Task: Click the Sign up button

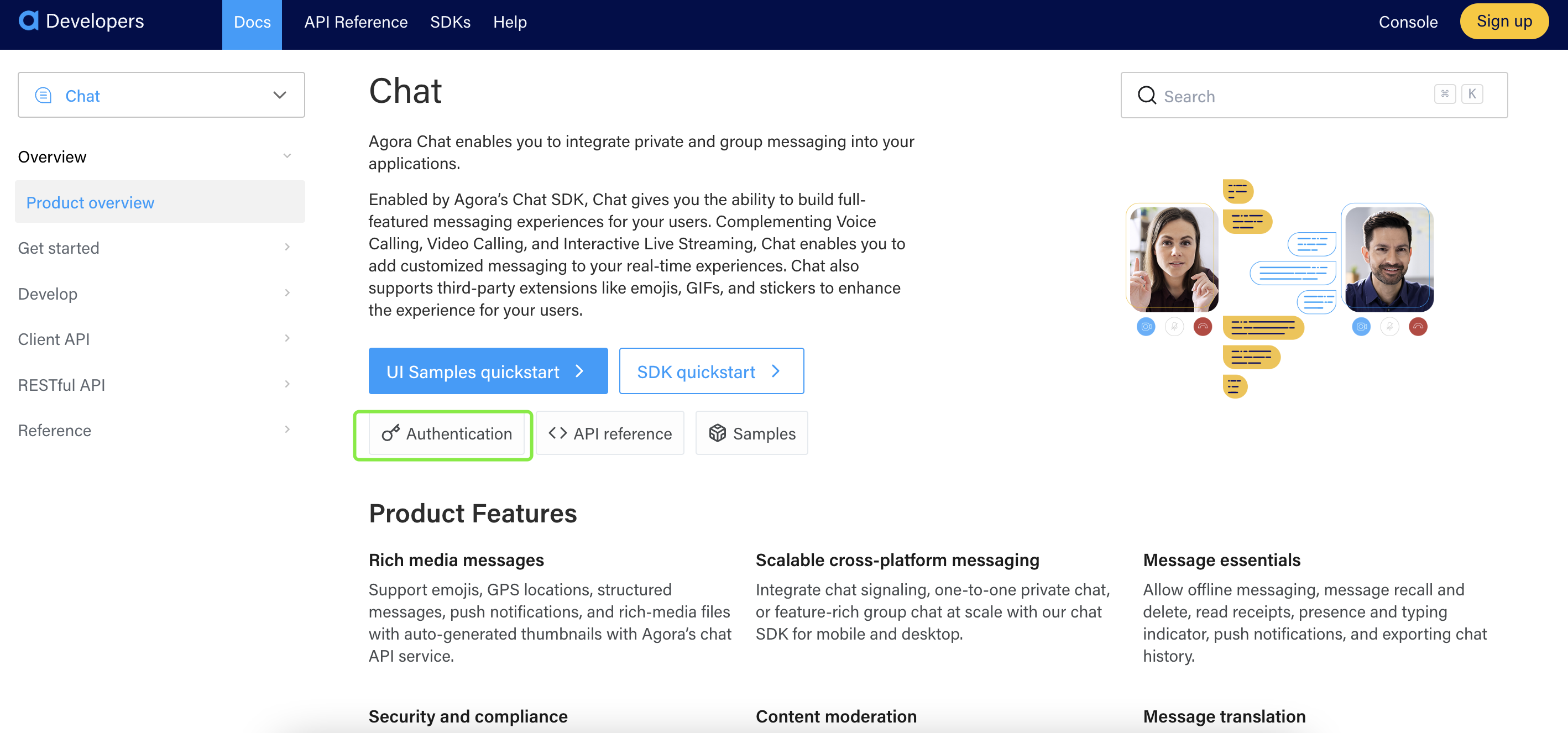Action: [1503, 22]
